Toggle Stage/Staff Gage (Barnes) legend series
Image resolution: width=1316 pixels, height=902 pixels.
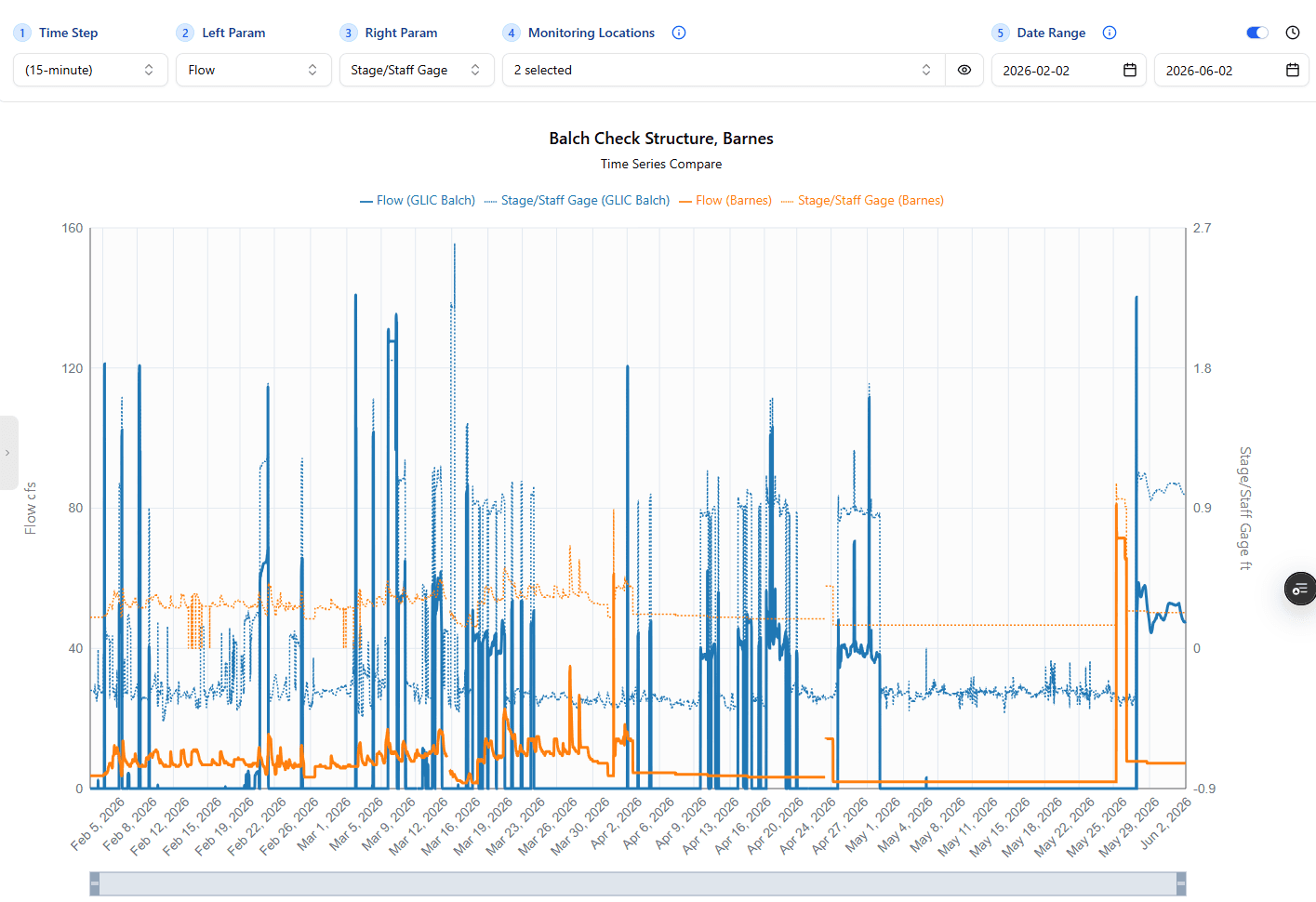(x=862, y=200)
